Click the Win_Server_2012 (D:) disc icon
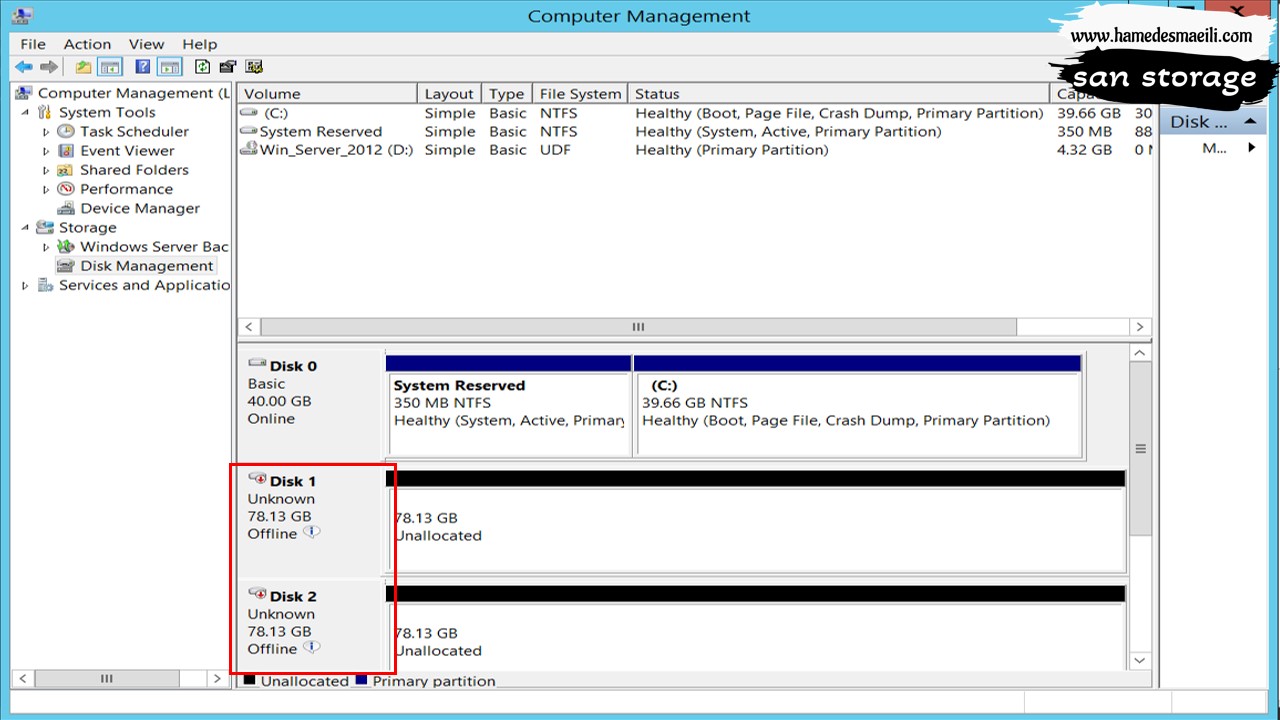This screenshot has height=720, width=1280. (249, 150)
